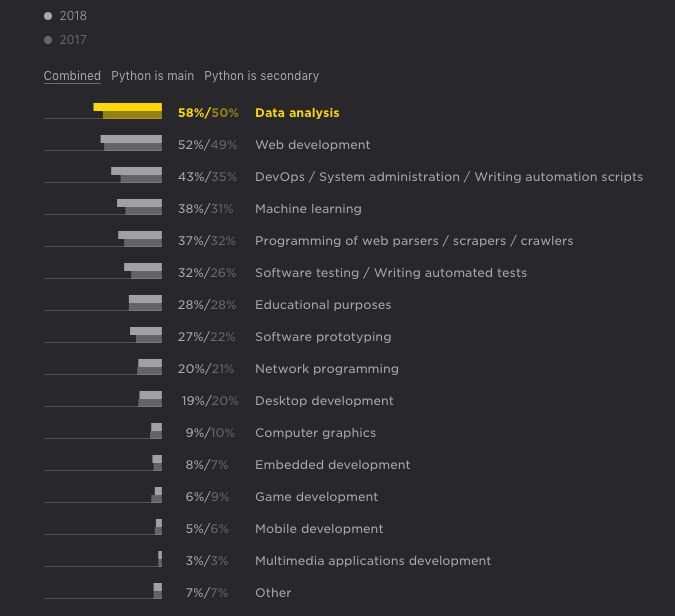Click the 5%/6% value
The width and height of the screenshot is (675, 616).
pyautogui.click(x=207, y=529)
